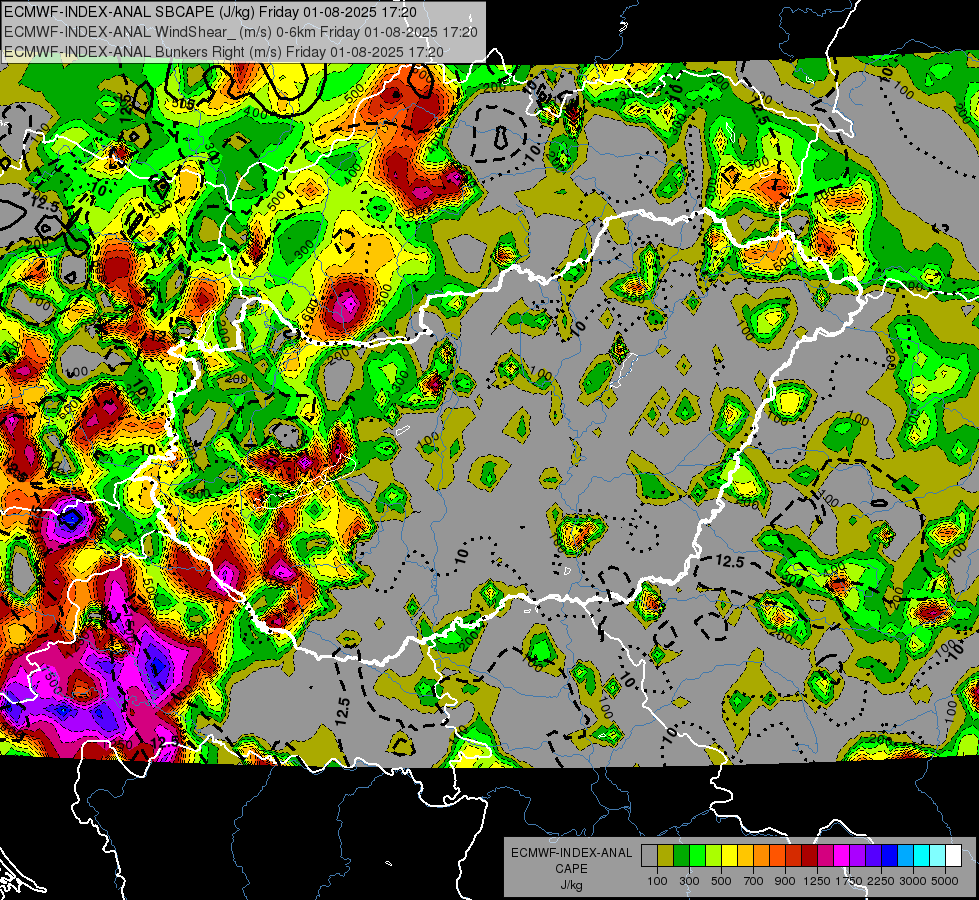Select the bright green legend swatch

tap(697, 856)
